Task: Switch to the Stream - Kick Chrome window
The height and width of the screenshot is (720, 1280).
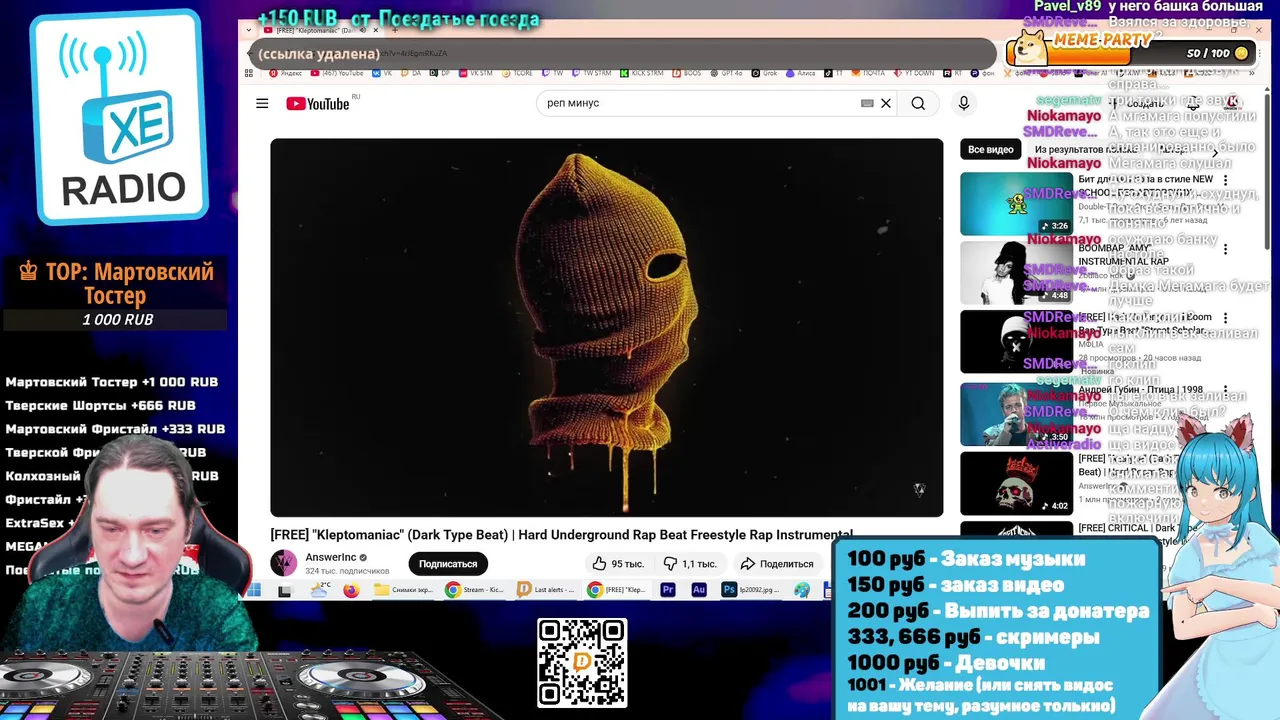Action: click(x=476, y=590)
